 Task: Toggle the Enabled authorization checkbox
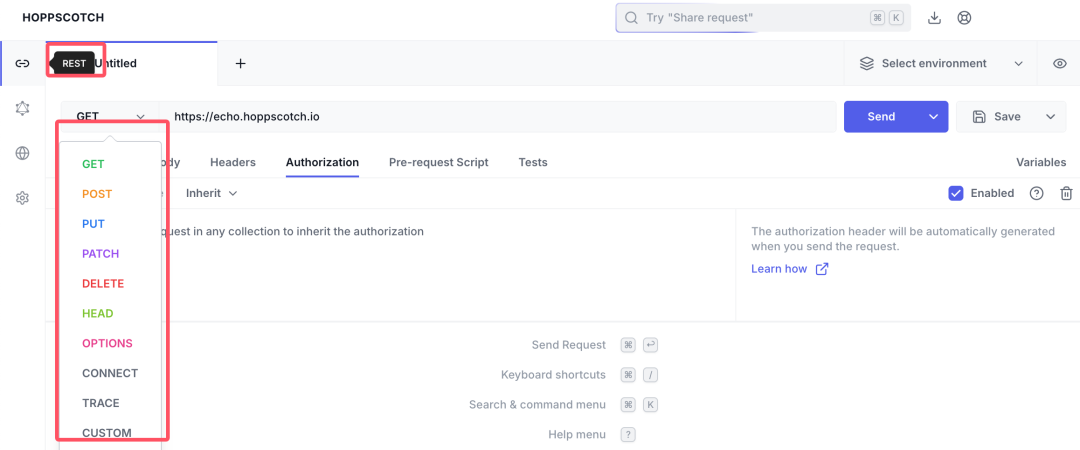pos(956,193)
